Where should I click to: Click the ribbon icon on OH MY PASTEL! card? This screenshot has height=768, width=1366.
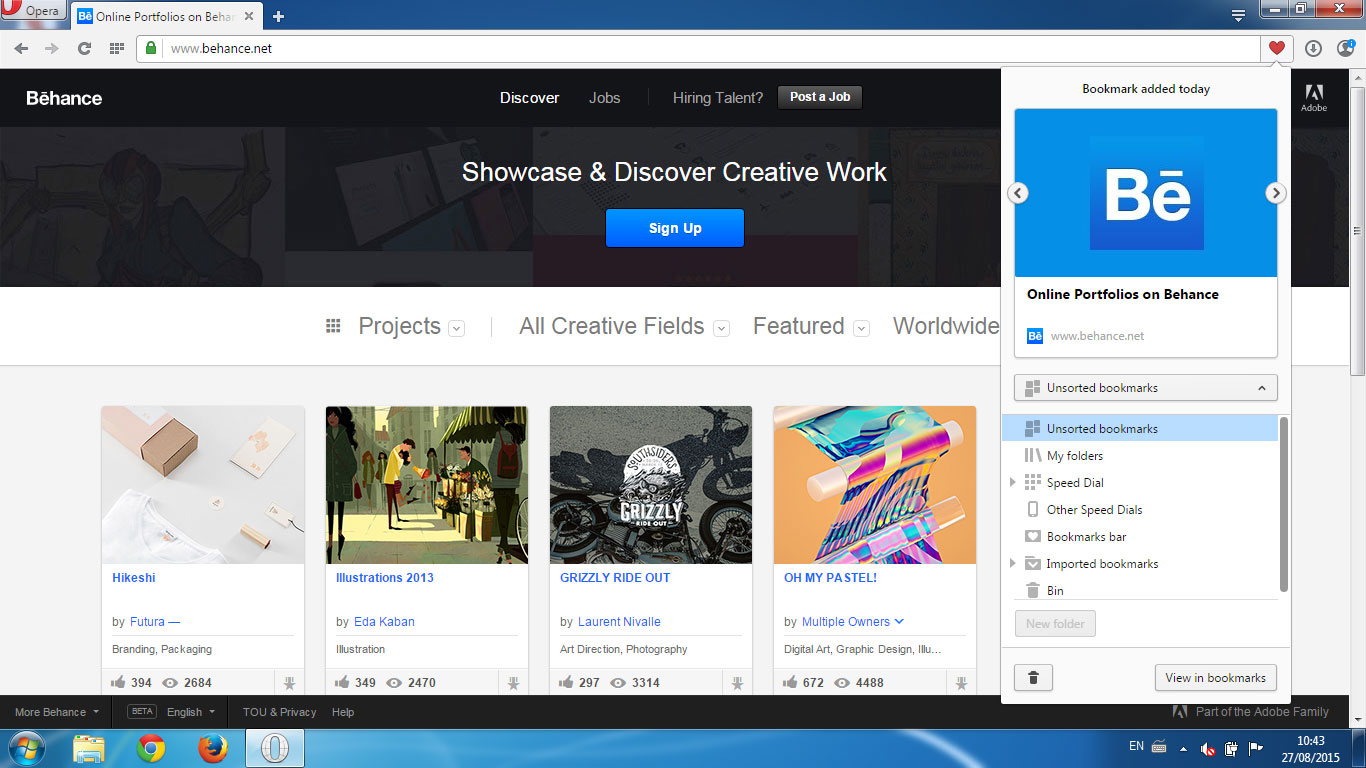pyautogui.click(x=961, y=683)
